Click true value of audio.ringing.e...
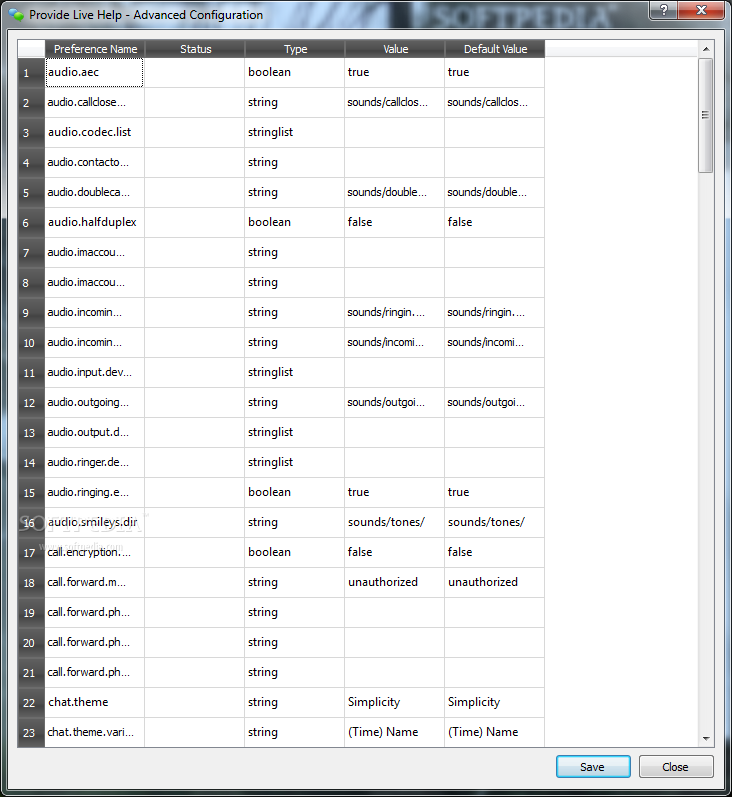 coord(394,492)
